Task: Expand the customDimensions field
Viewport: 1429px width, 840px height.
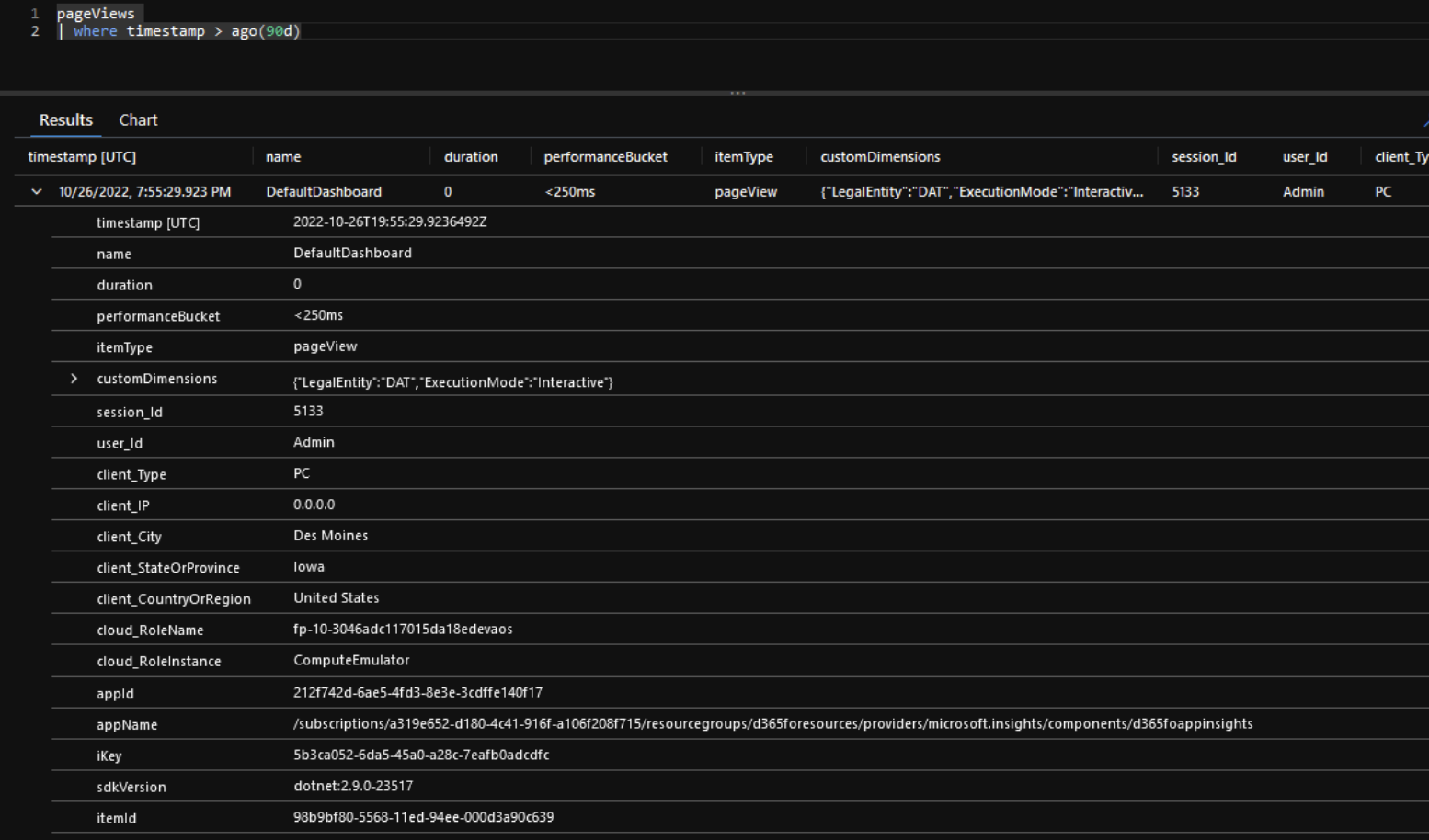Action: (74, 379)
